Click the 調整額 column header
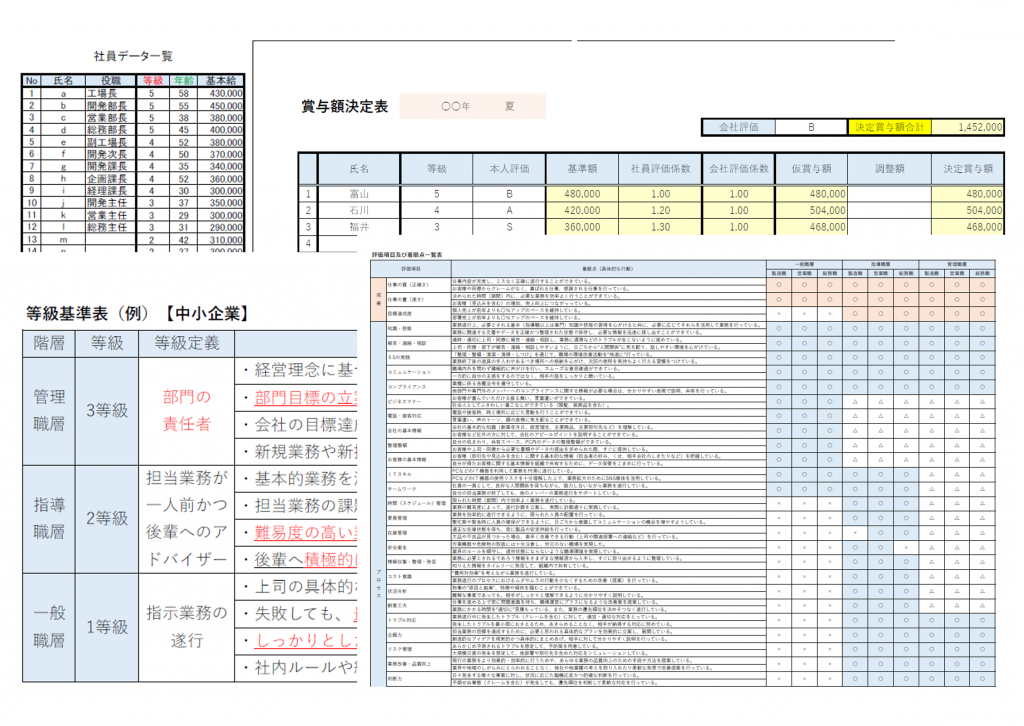The width and height of the screenshot is (1024, 726). pos(889,169)
